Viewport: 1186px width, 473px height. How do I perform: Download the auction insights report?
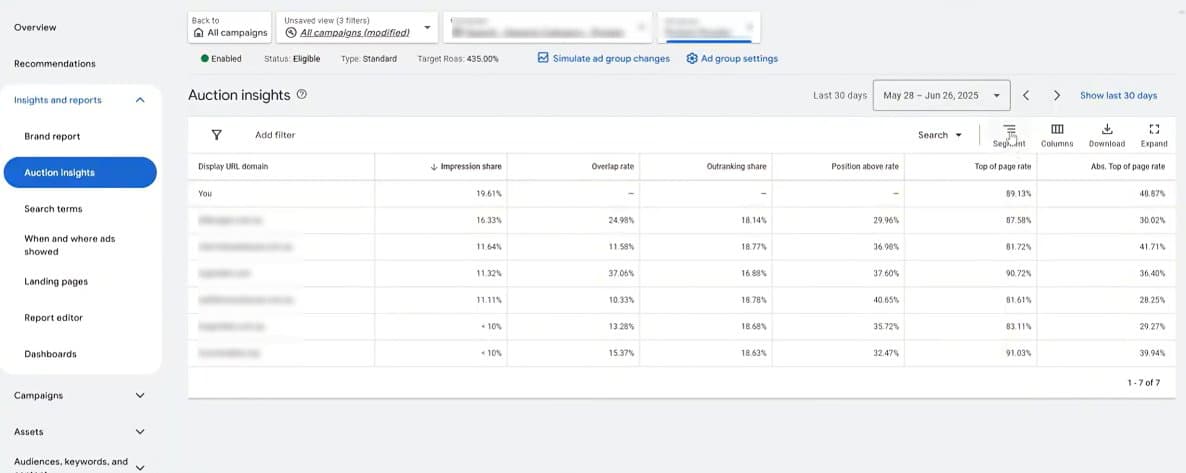(x=1106, y=130)
